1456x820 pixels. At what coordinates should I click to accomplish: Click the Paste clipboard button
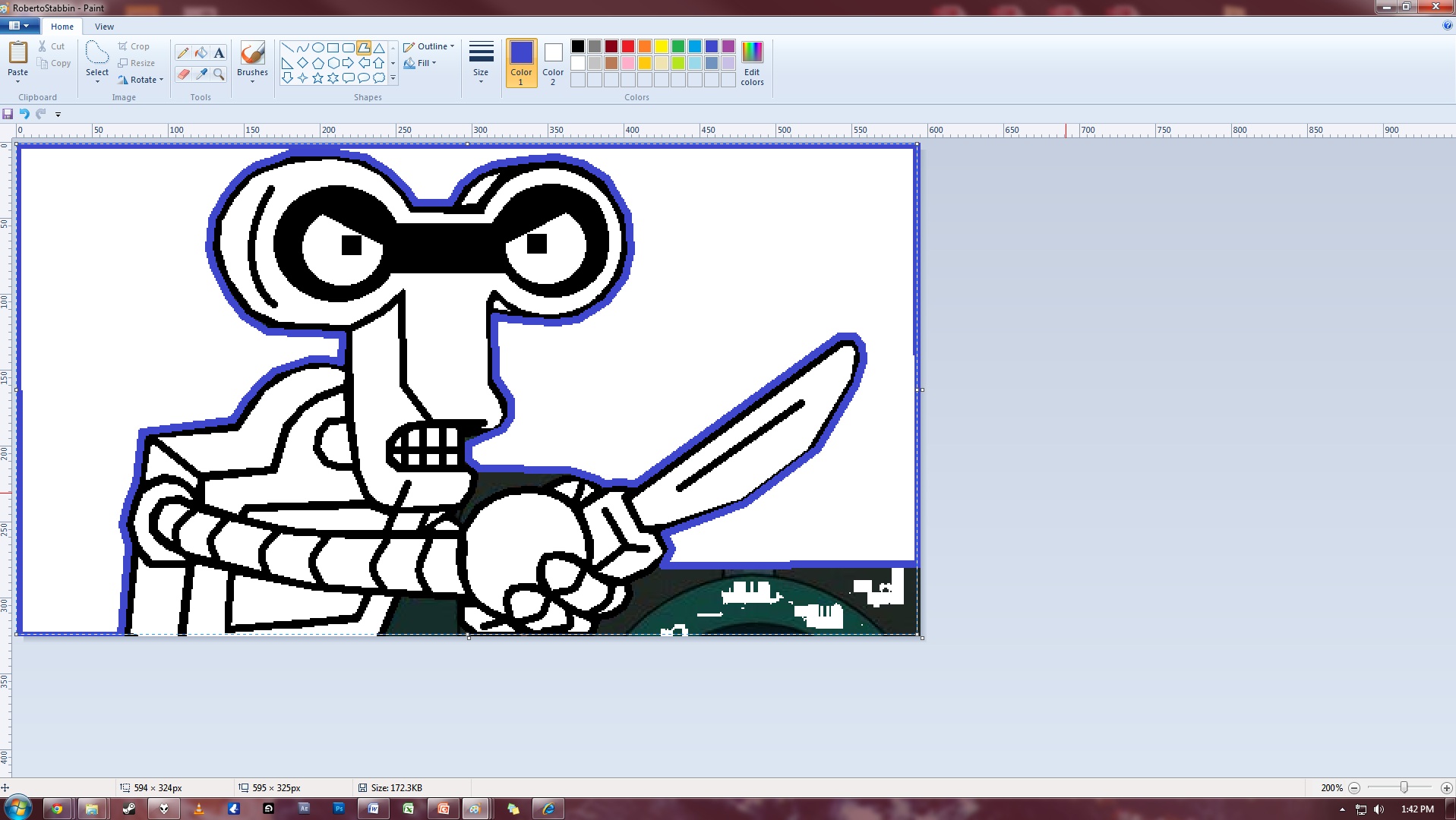[x=17, y=53]
